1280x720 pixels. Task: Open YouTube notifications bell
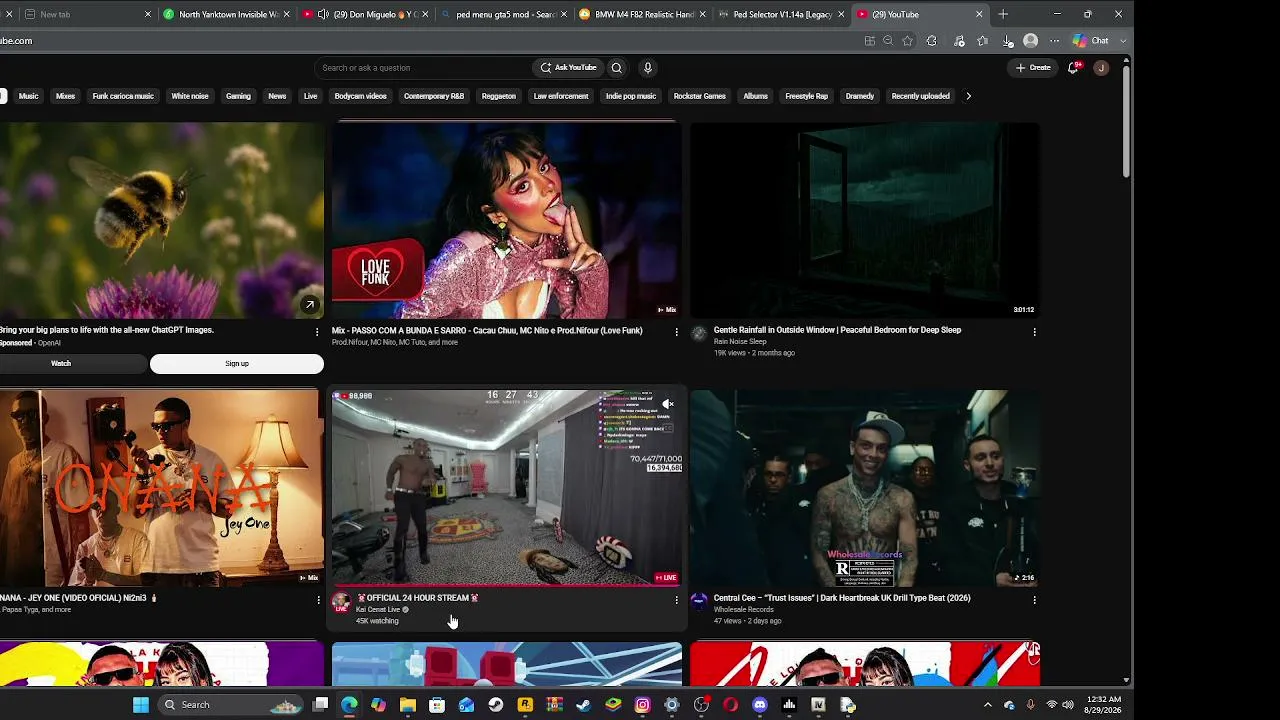[x=1073, y=68]
